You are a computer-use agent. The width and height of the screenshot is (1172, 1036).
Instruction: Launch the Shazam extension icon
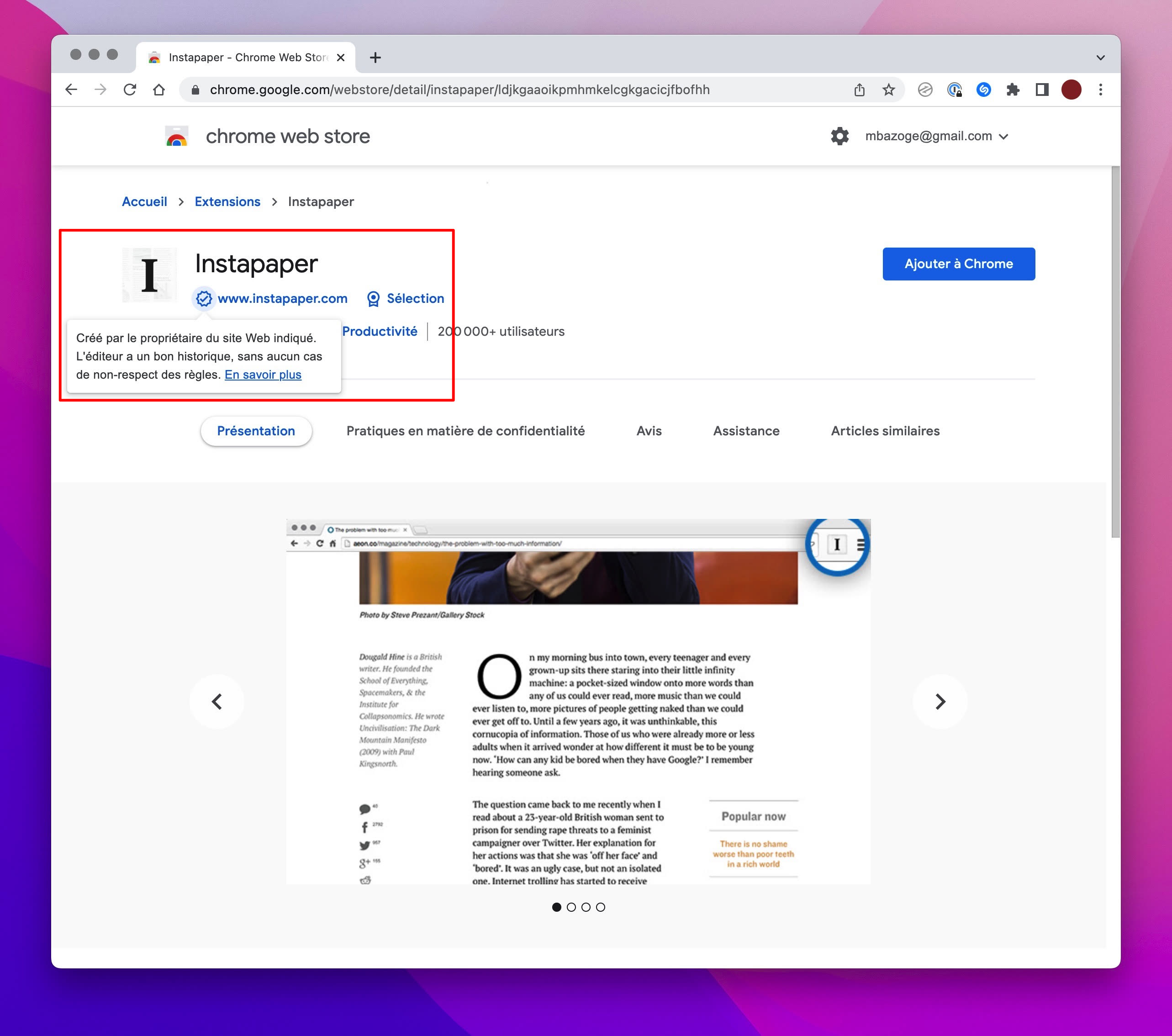point(983,90)
